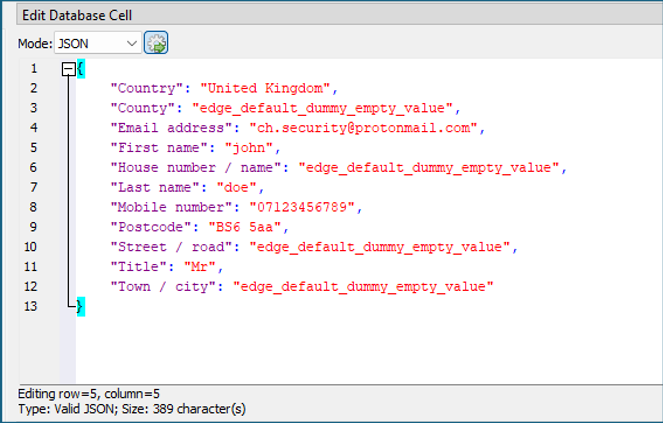
Task: Click the "Mr" value
Action: pos(200,267)
